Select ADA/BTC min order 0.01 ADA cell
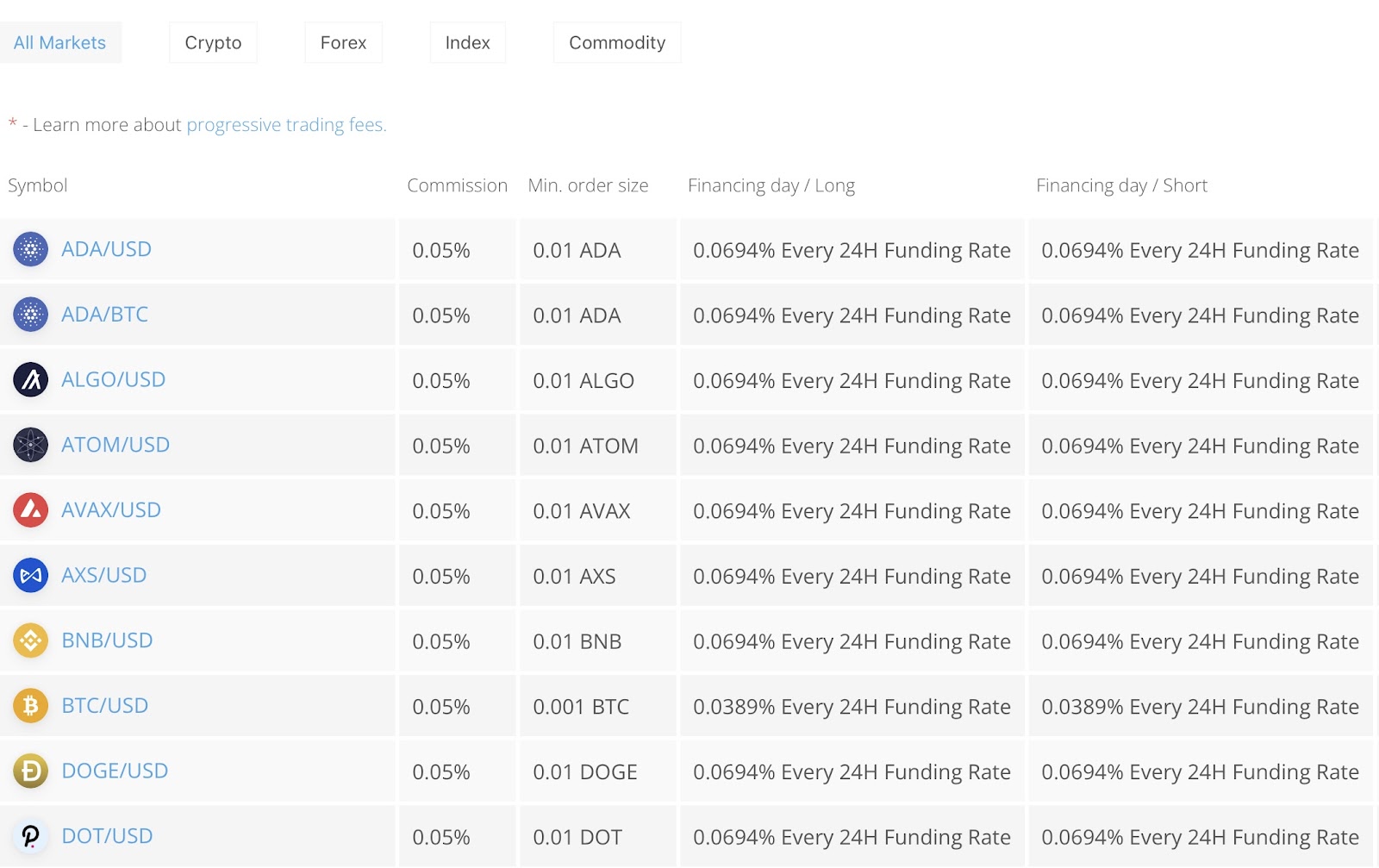 tap(597, 315)
